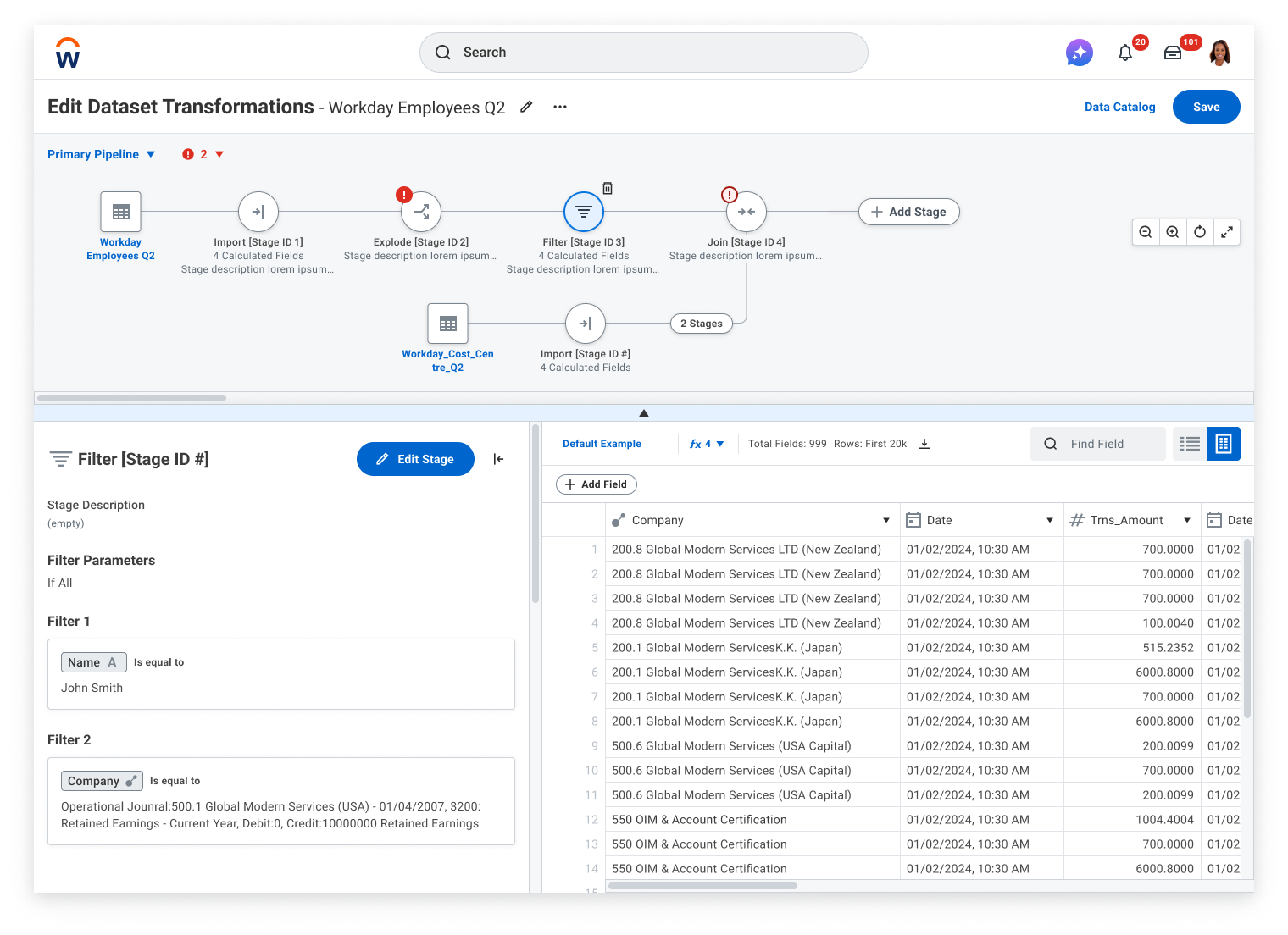Click the Name field chip in Filter 1
The width and height of the screenshot is (1288, 935).
pos(94,662)
